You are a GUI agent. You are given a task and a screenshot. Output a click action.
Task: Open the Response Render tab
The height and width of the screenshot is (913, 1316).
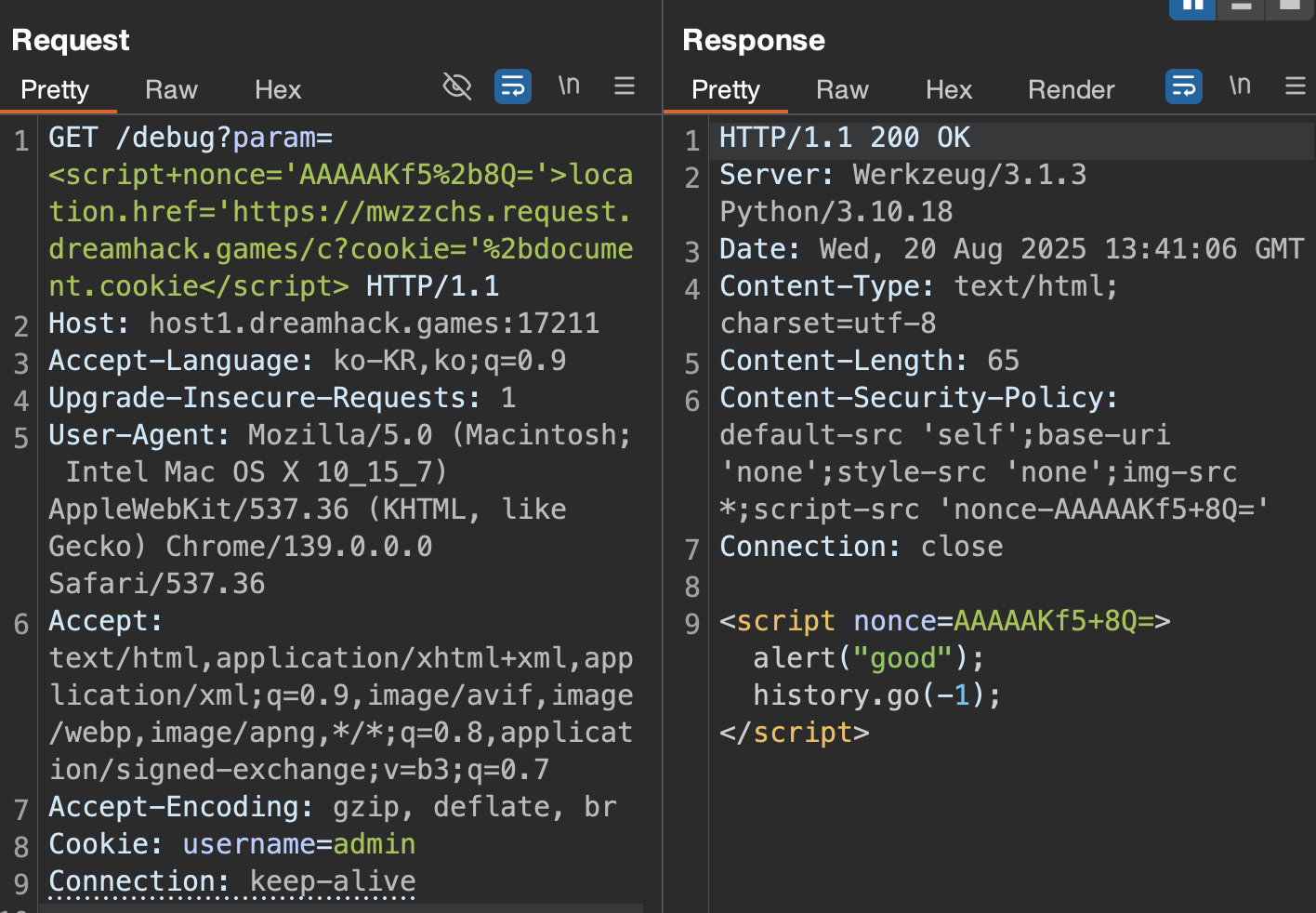1071,89
